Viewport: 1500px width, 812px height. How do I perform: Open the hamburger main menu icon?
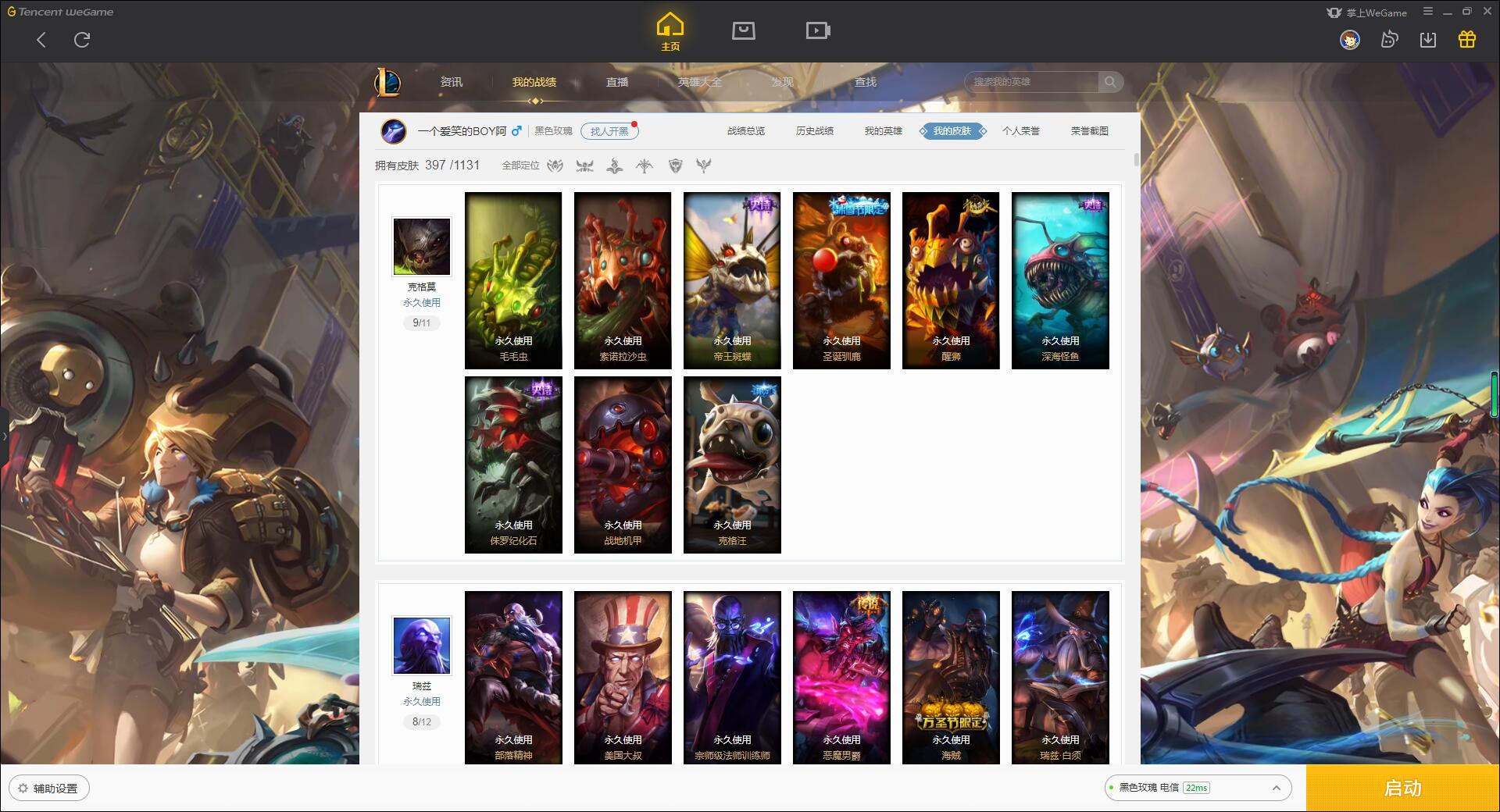[1428, 12]
